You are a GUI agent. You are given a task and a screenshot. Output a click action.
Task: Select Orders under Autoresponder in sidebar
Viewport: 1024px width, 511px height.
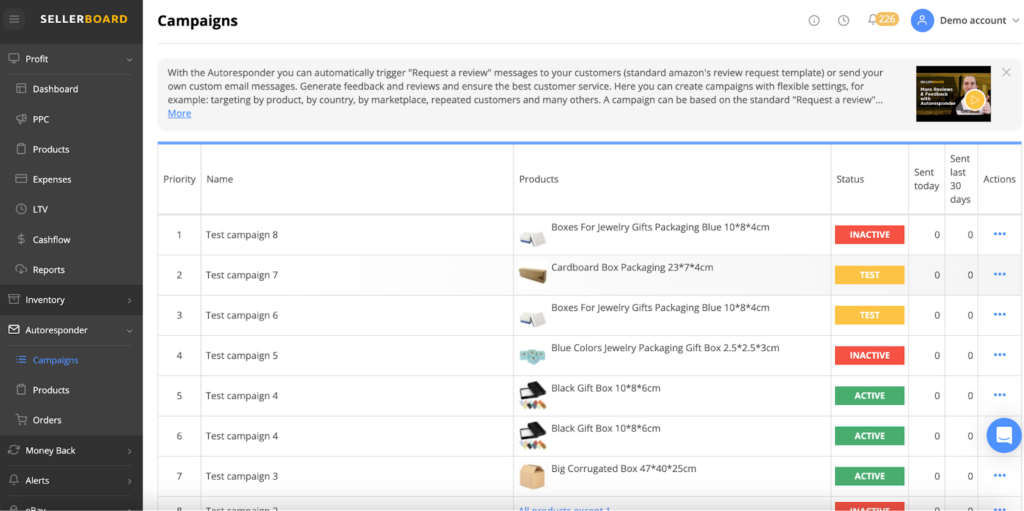[x=46, y=420]
